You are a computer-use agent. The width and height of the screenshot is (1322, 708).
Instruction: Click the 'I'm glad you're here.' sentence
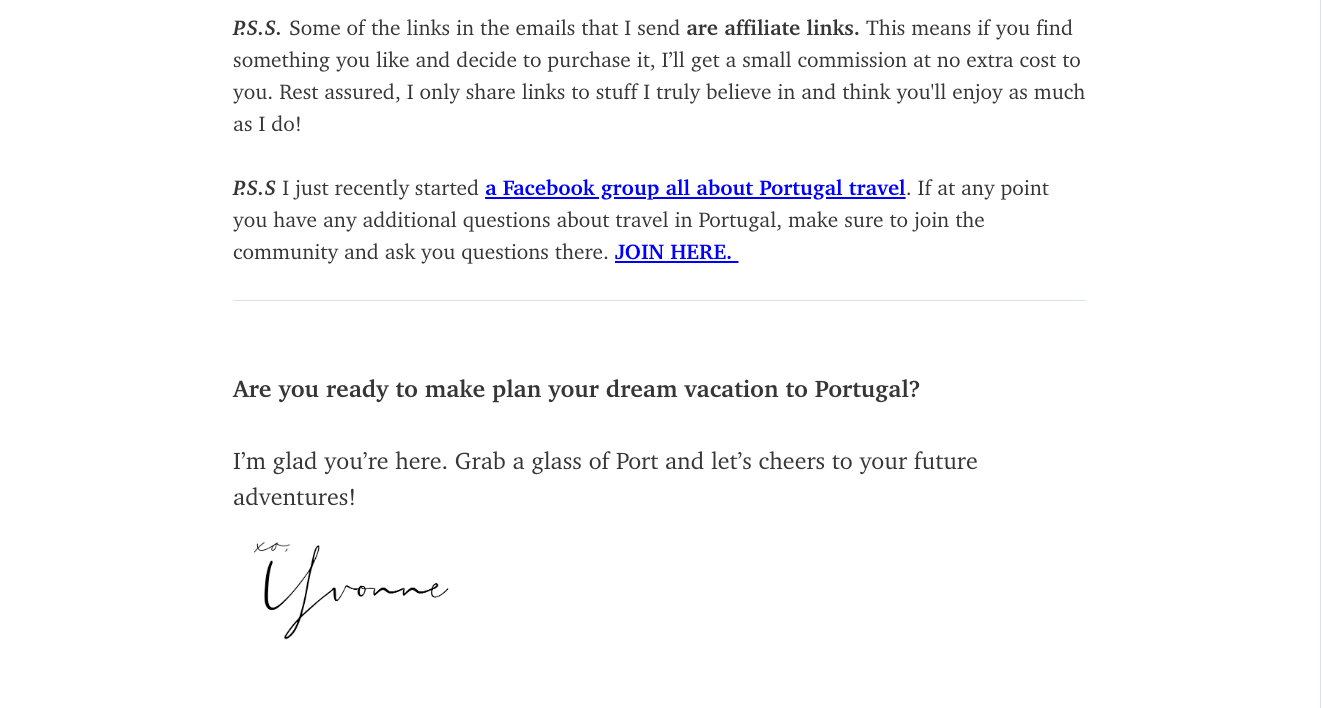click(340, 461)
